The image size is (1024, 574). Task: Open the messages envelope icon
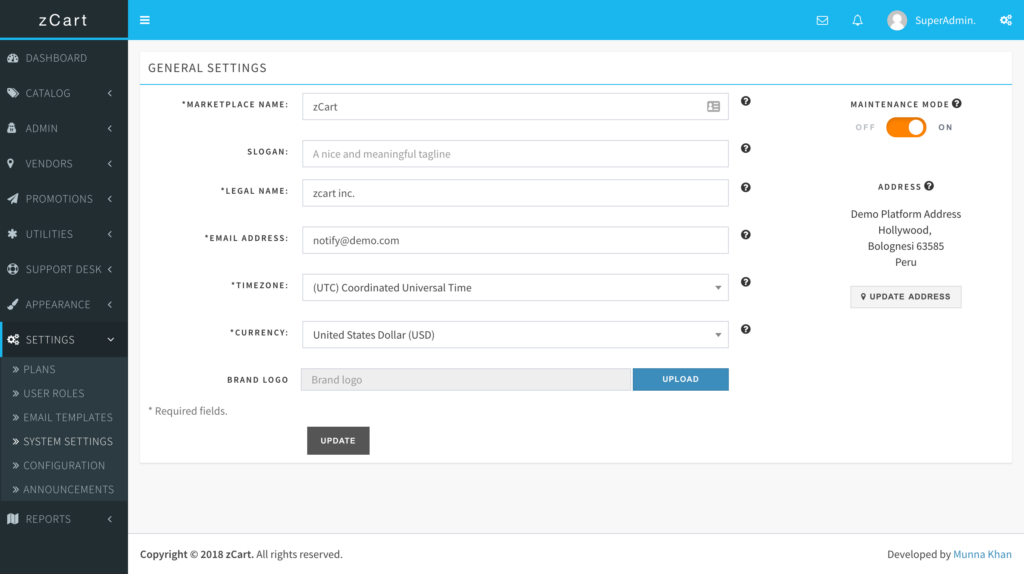pyautogui.click(x=822, y=20)
